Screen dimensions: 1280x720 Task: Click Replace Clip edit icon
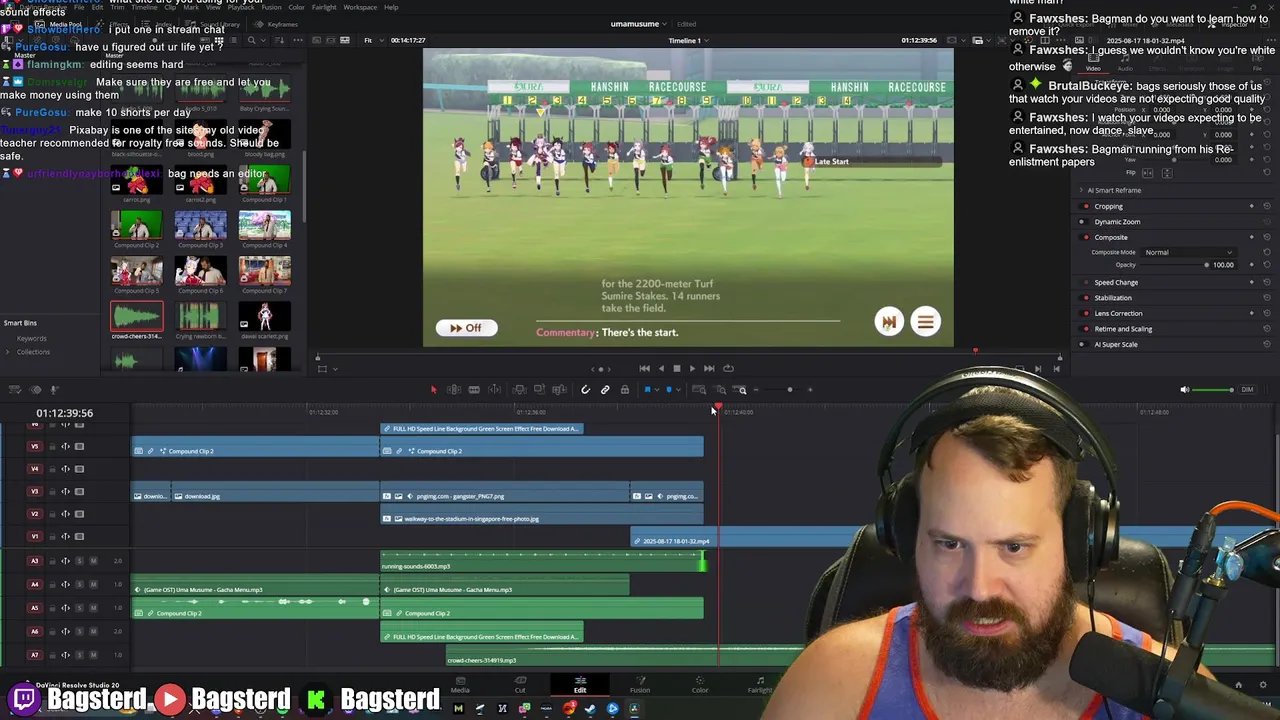(x=559, y=390)
